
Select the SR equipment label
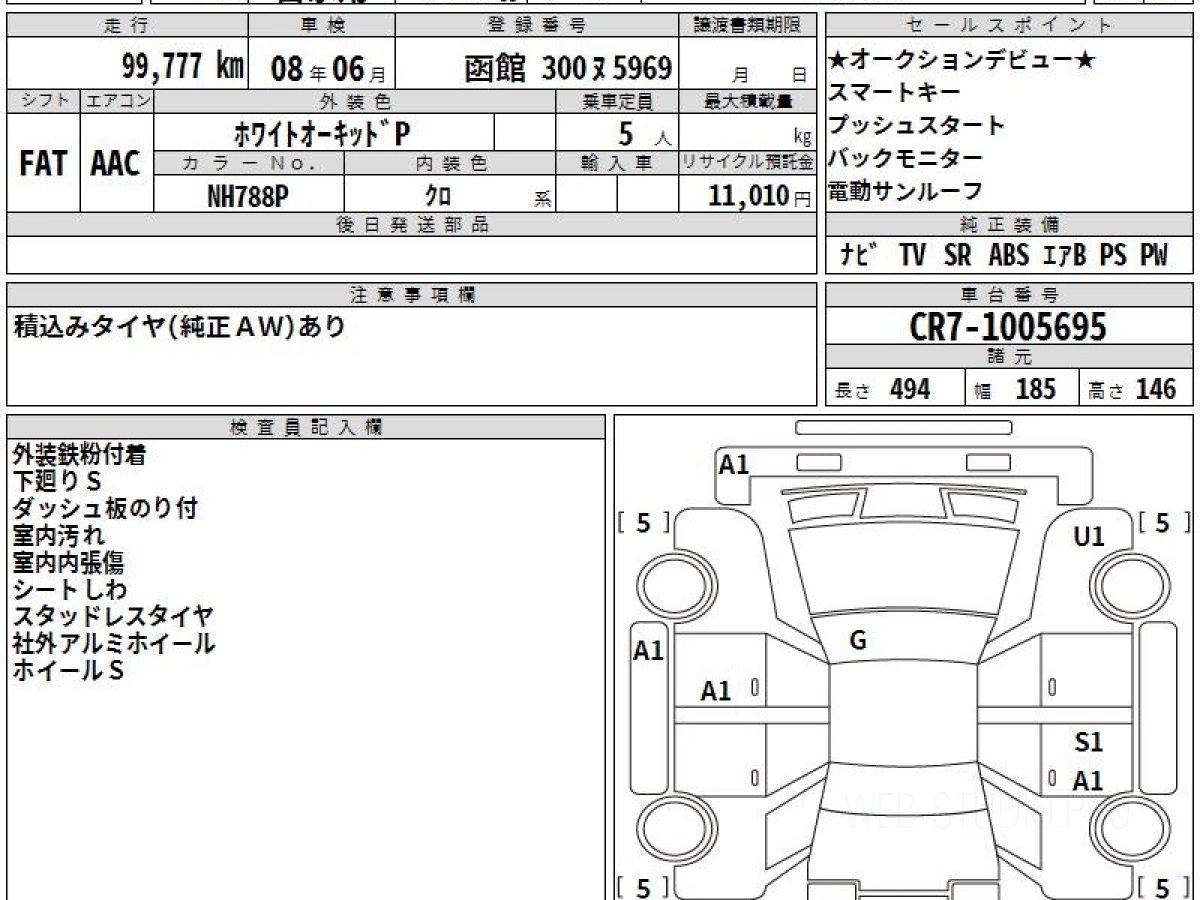(958, 255)
